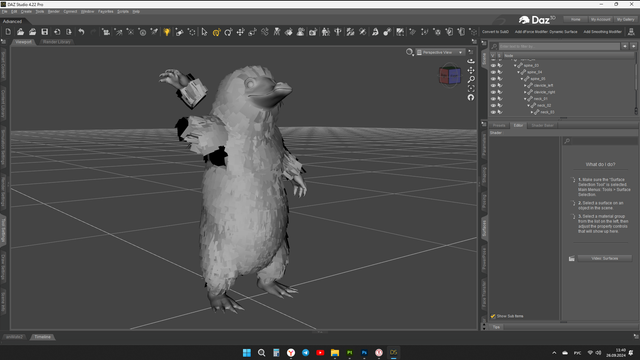The width and height of the screenshot is (640, 360).
Task: Open the Timeline tab at bottom
Action: tap(42, 337)
